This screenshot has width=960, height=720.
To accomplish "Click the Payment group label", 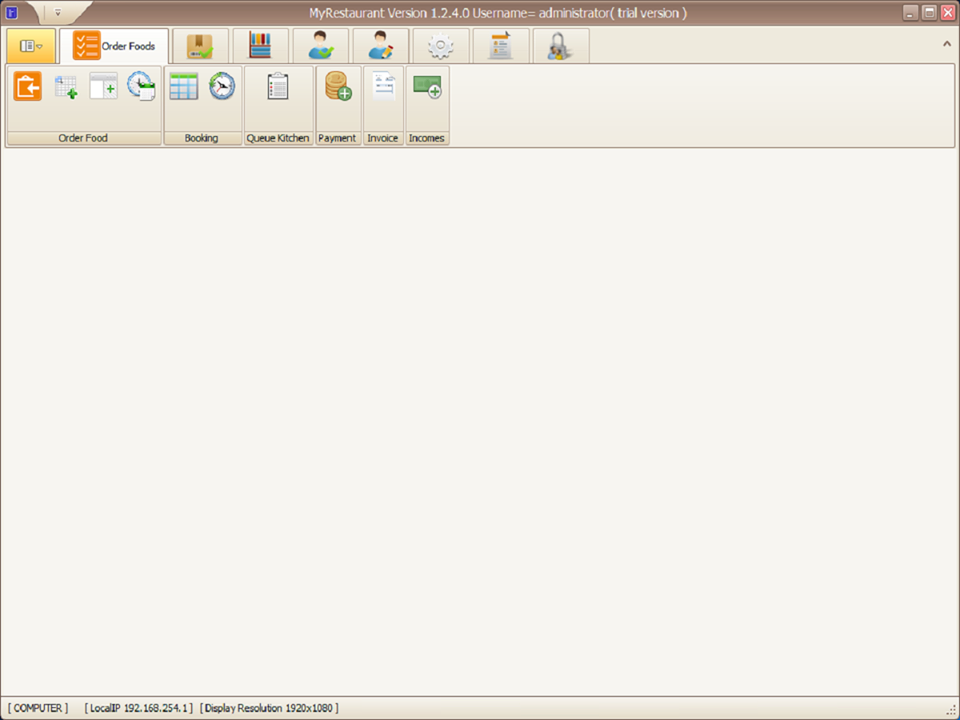I will [x=337, y=138].
